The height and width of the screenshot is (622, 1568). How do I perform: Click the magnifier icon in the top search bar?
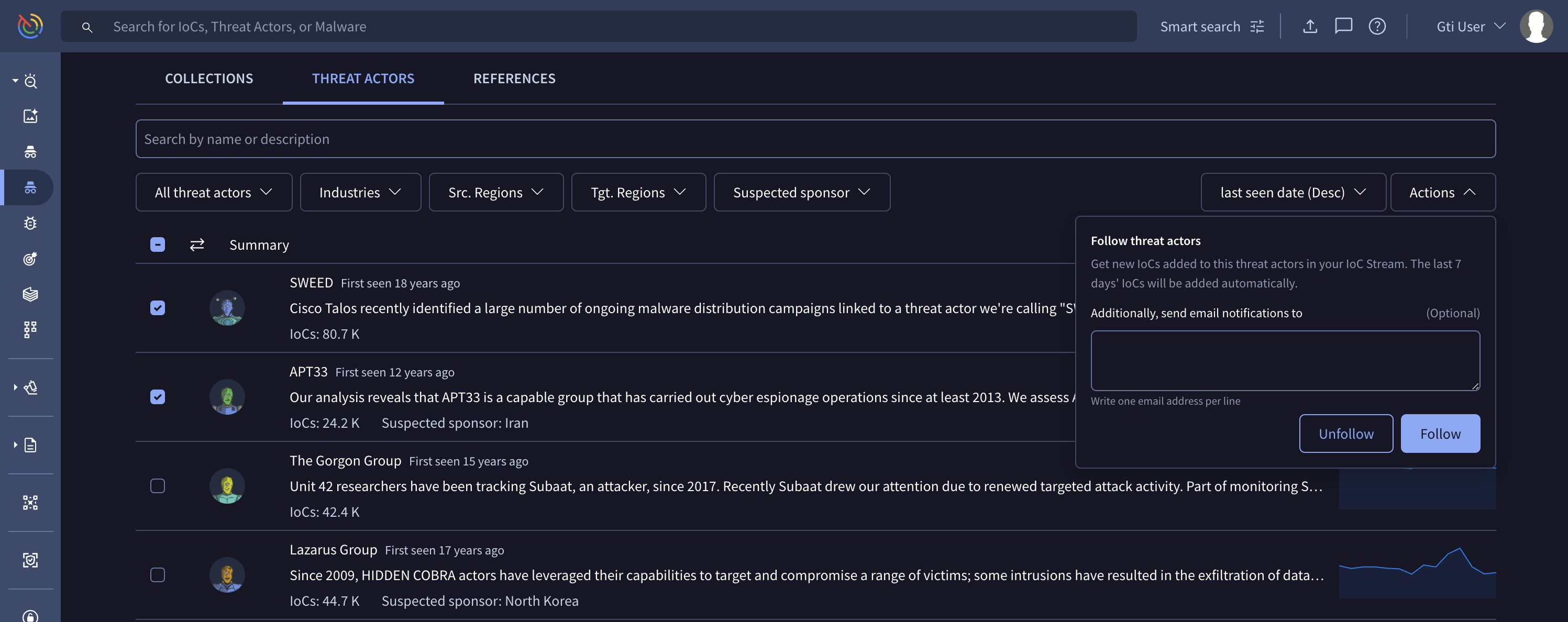[87, 27]
